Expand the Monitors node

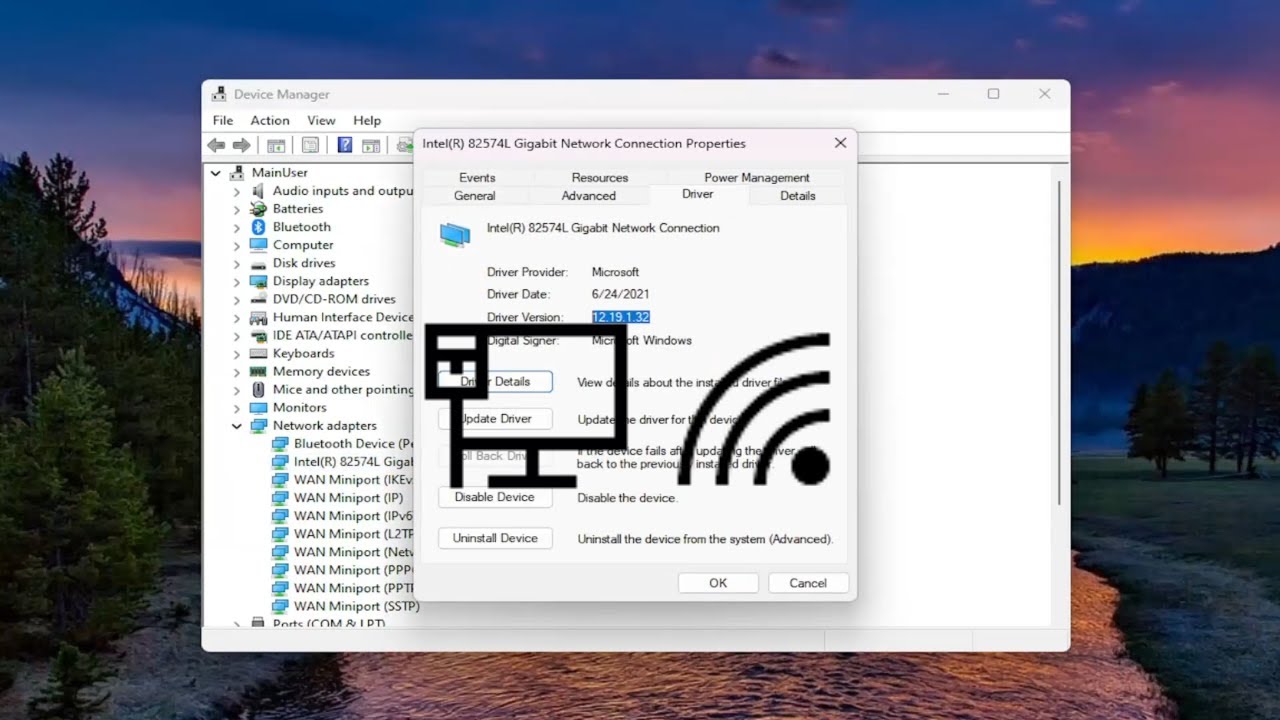pyautogui.click(x=236, y=407)
